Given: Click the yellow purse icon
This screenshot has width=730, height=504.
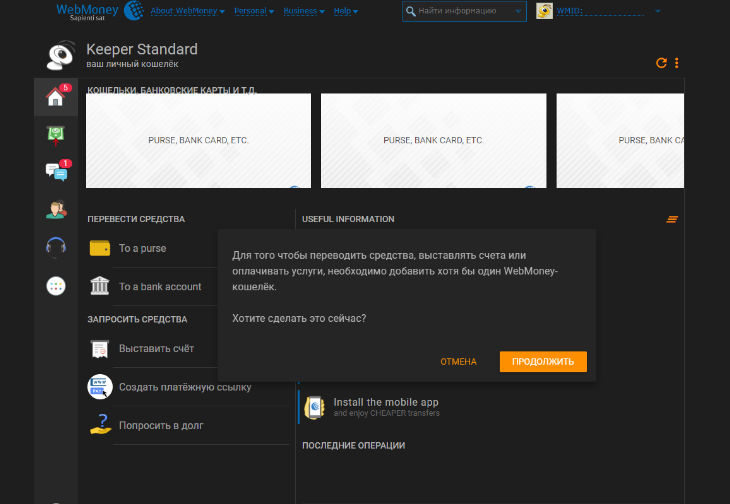Looking at the screenshot, I should pos(100,248).
